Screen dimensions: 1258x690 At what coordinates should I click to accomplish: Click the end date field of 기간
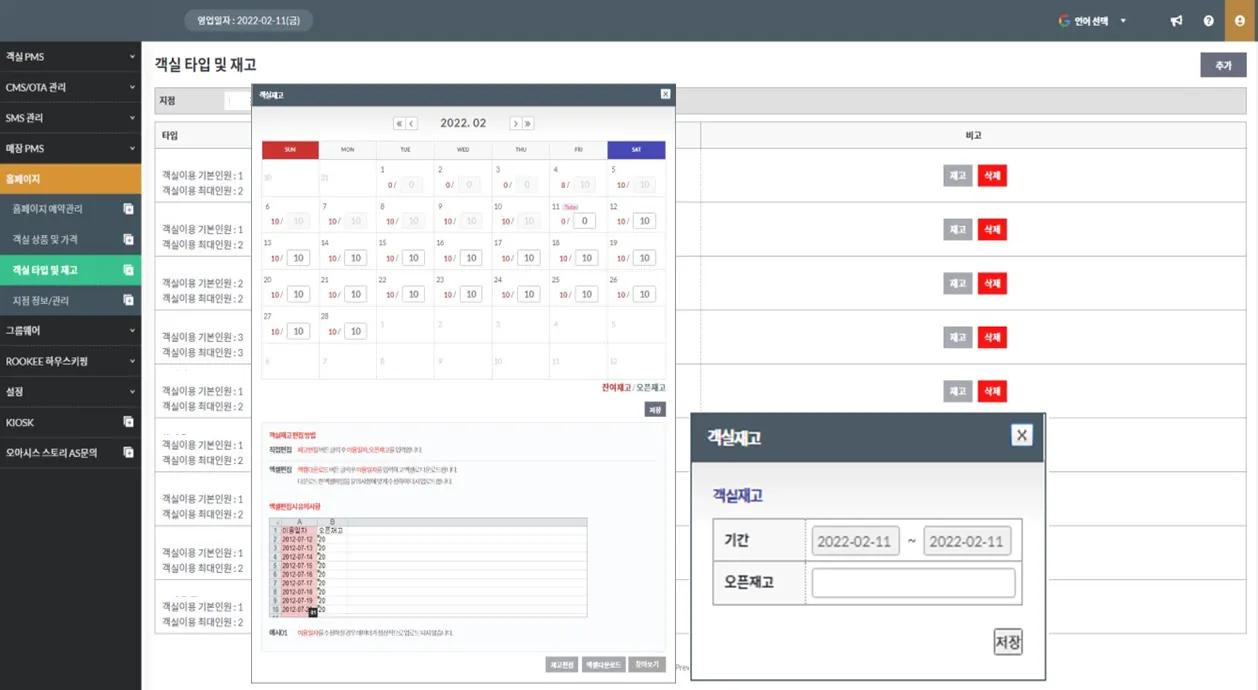967,542
